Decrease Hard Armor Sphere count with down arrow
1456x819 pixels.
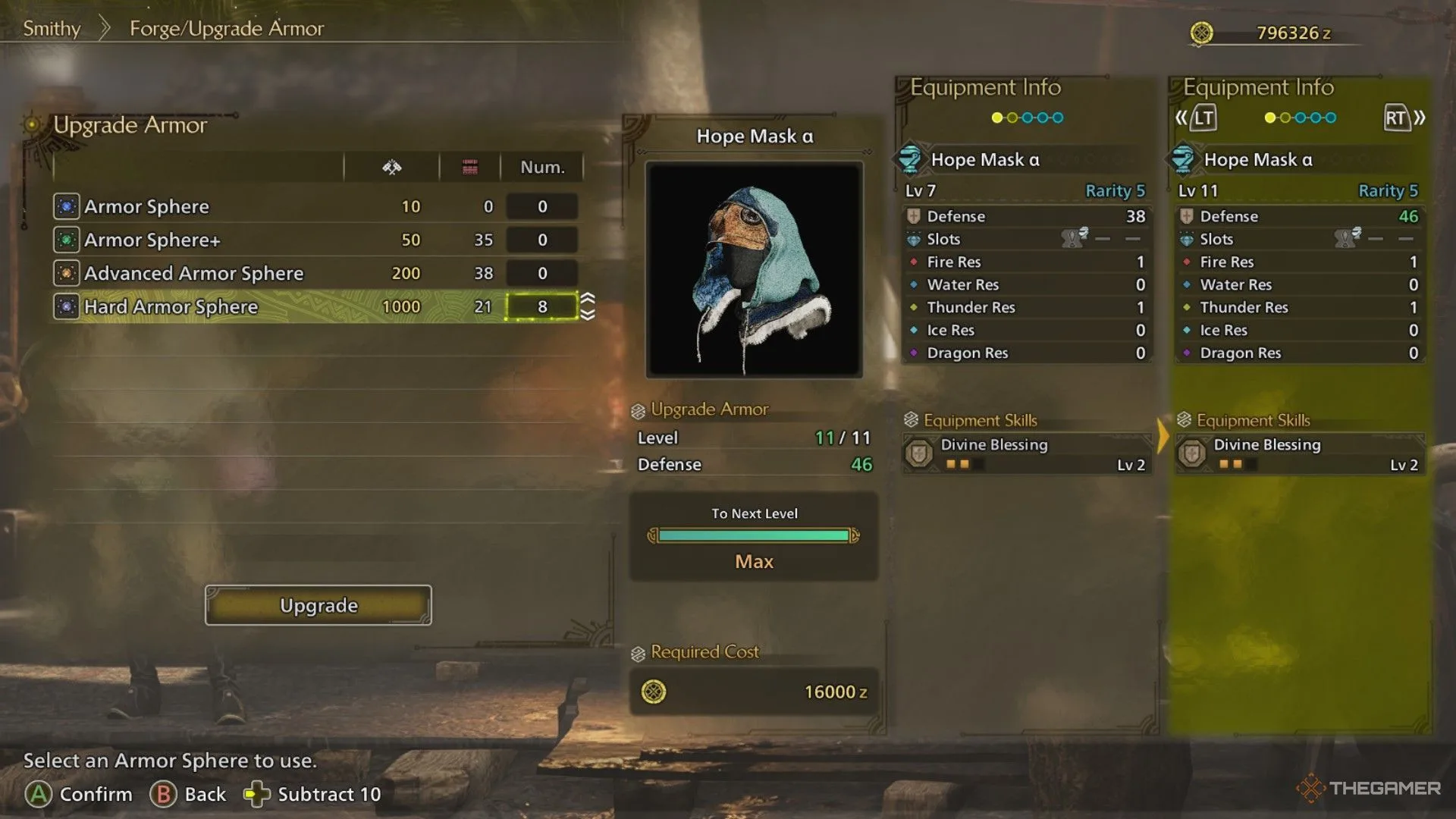point(588,314)
